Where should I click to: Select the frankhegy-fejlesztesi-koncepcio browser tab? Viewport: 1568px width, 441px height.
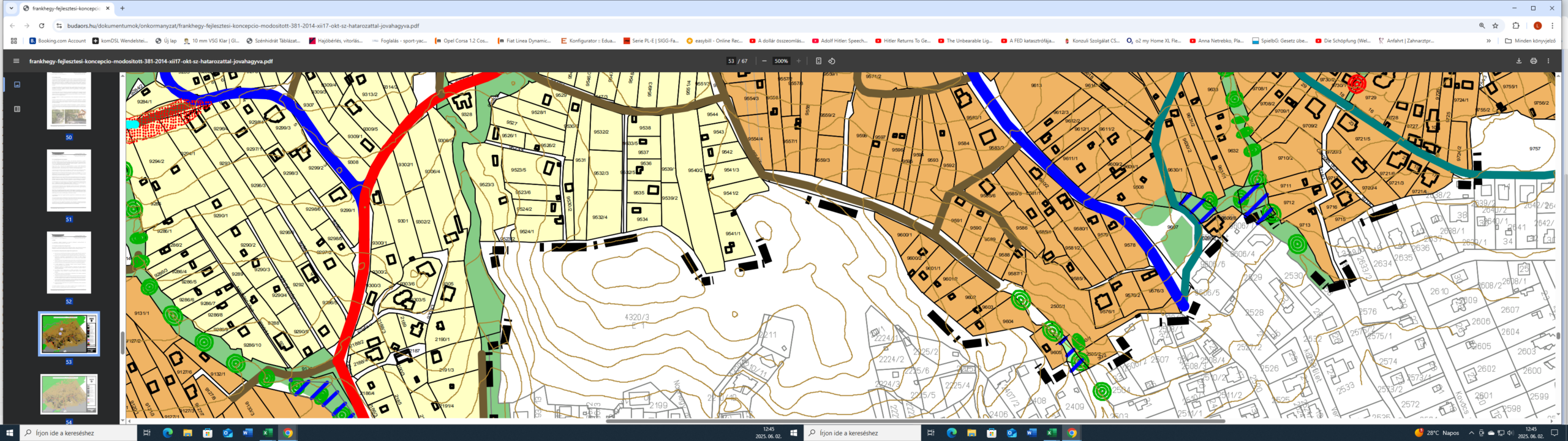coord(64,9)
